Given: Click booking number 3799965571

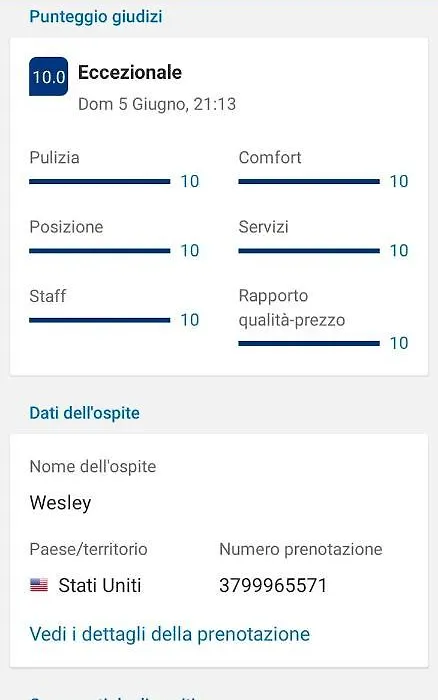Looking at the screenshot, I should click(273, 585).
